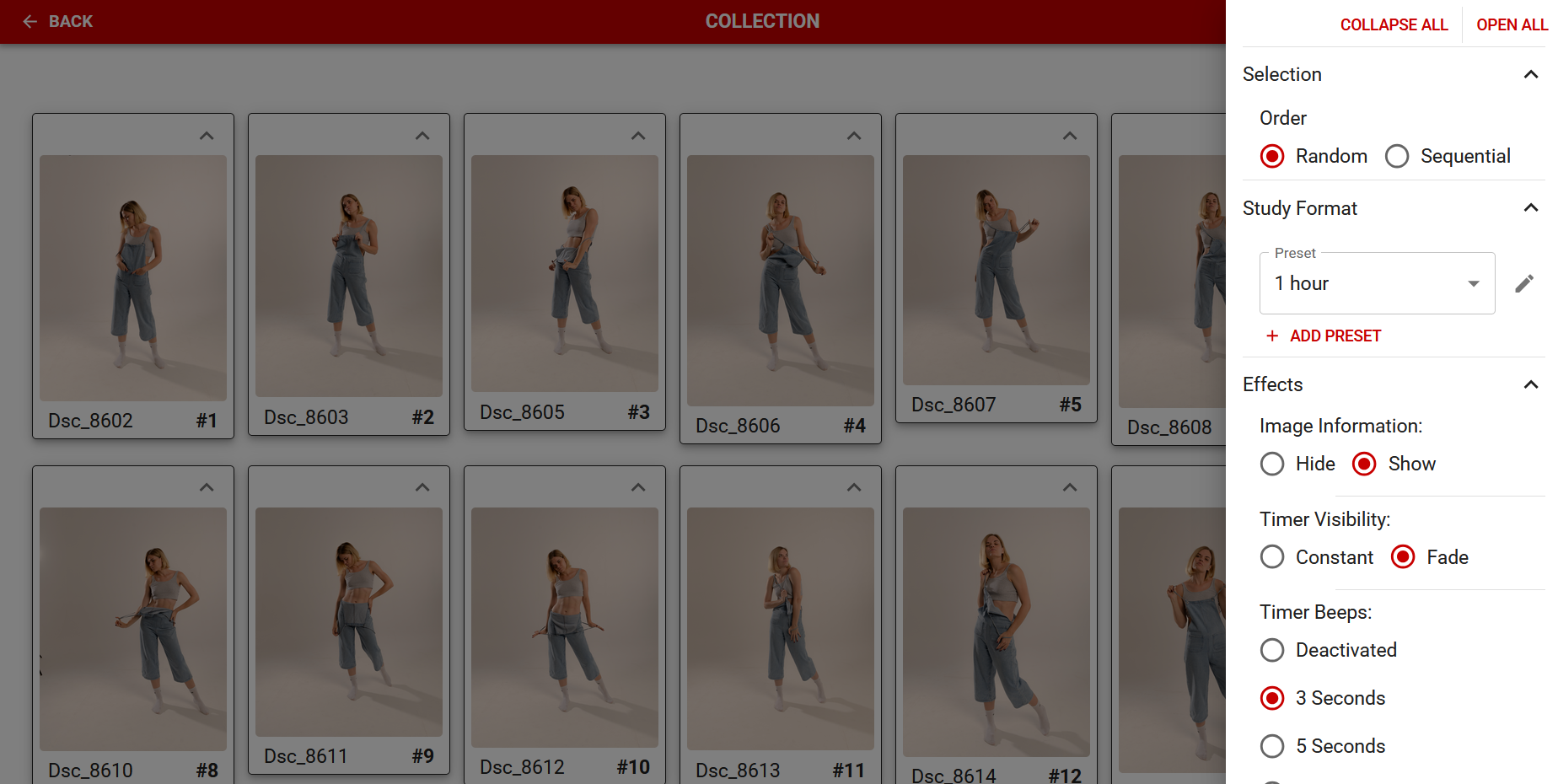Viewport: 1558px width, 784px height.
Task: Deactivate timer beeps
Action: 1272,650
